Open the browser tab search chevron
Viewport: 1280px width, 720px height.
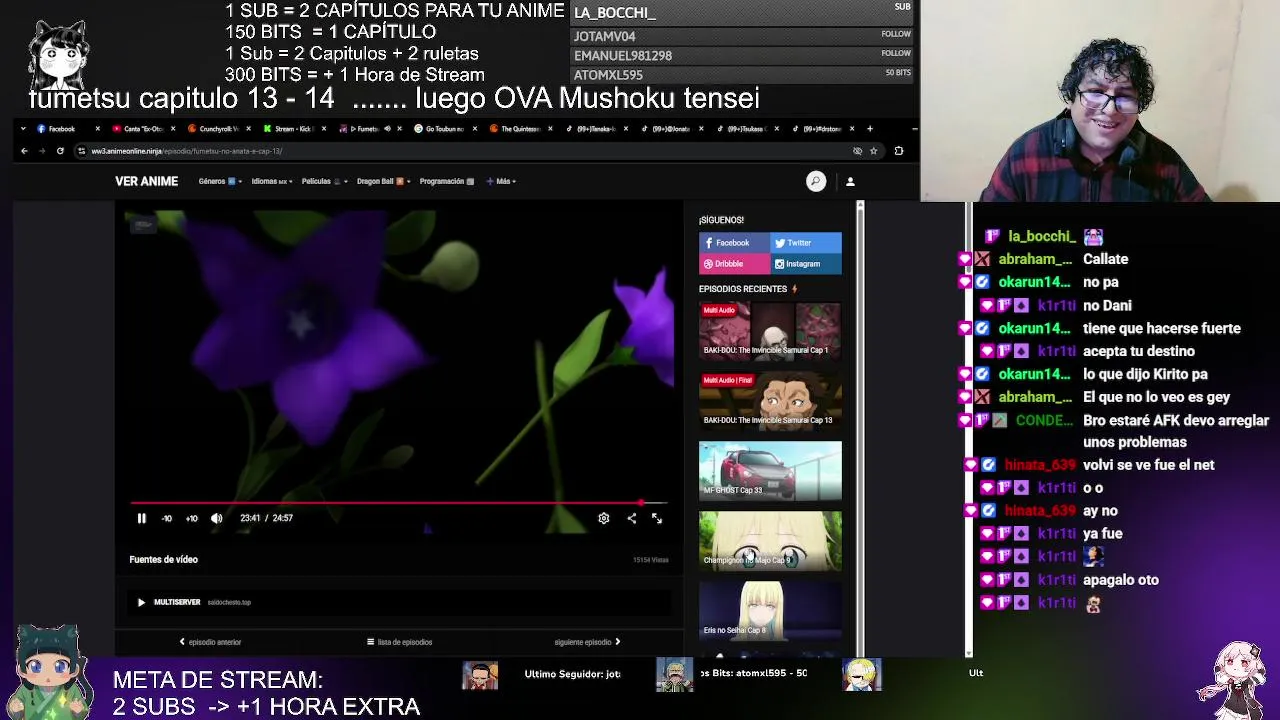(22, 129)
